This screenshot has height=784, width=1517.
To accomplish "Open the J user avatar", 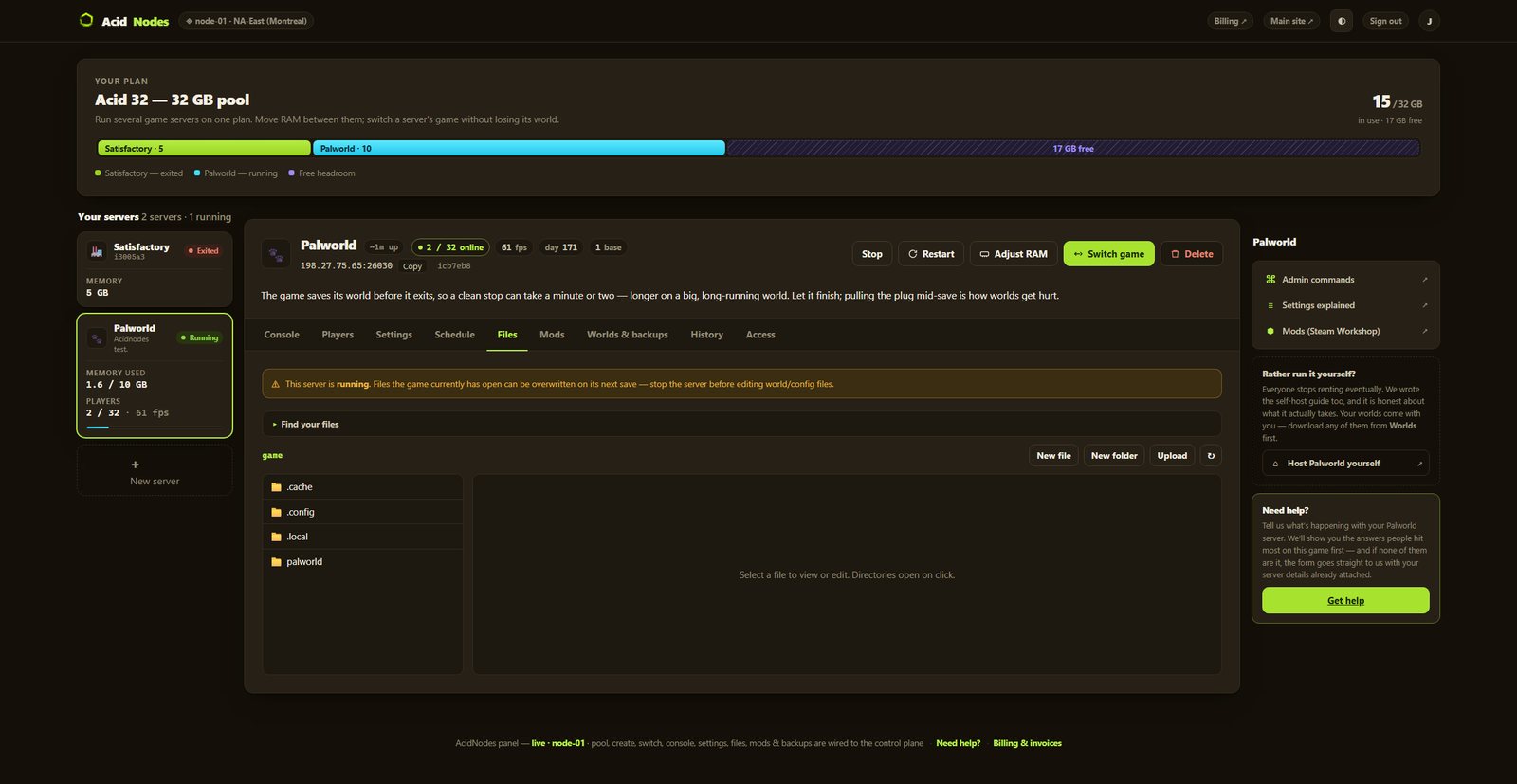I will [x=1429, y=21].
